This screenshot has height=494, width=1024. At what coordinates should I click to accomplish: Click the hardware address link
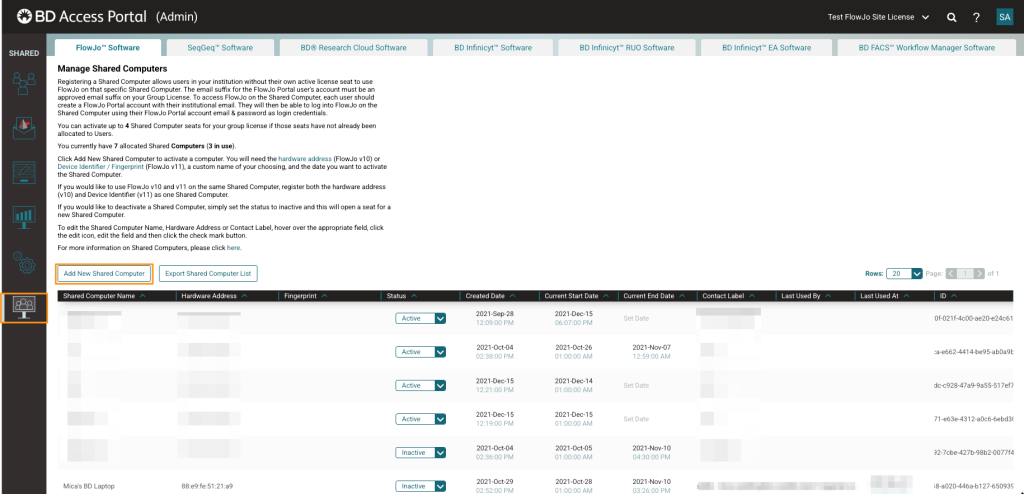pos(304,159)
